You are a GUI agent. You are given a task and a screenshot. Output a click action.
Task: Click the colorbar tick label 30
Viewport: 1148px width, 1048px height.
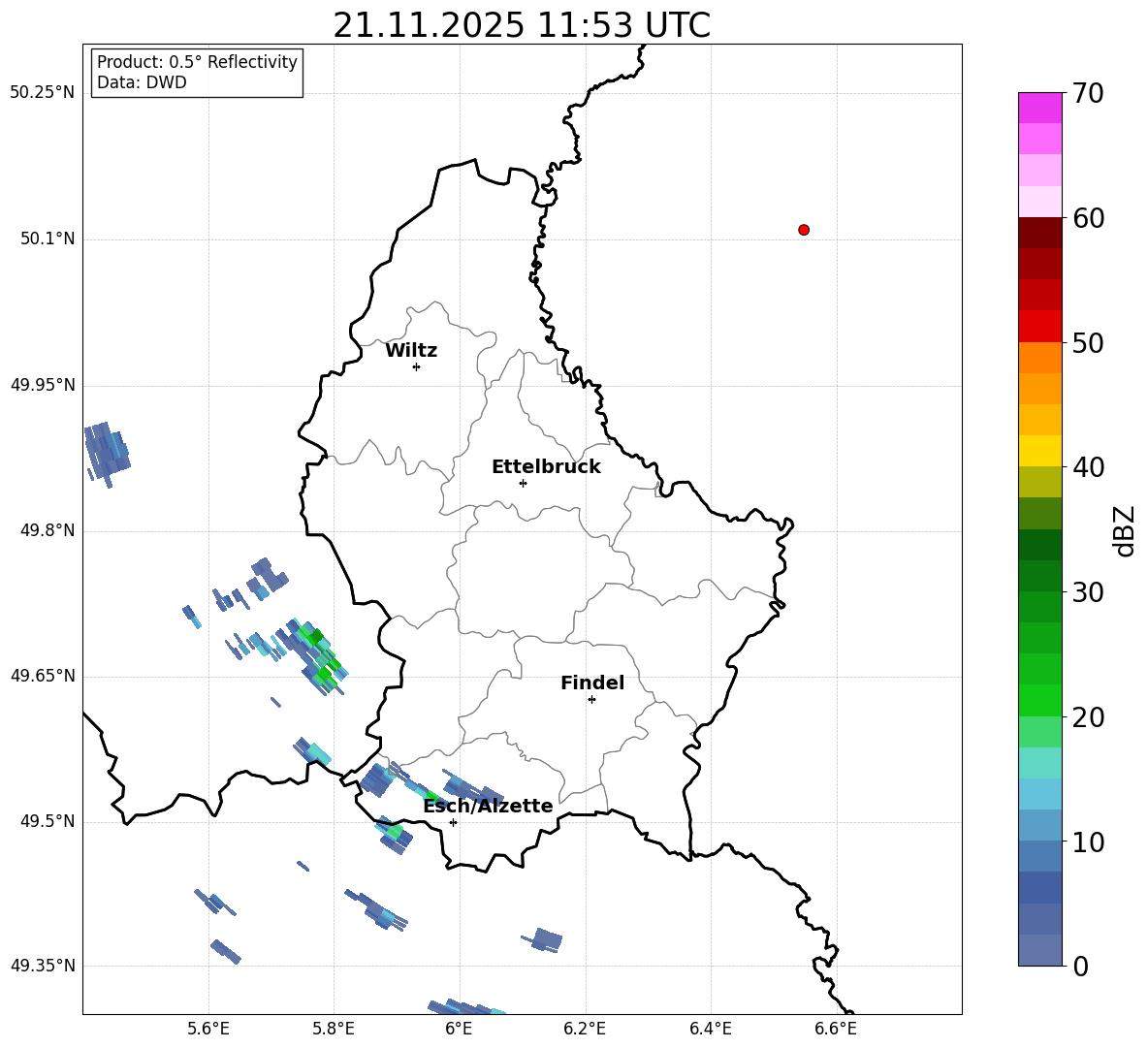pos(1089,592)
